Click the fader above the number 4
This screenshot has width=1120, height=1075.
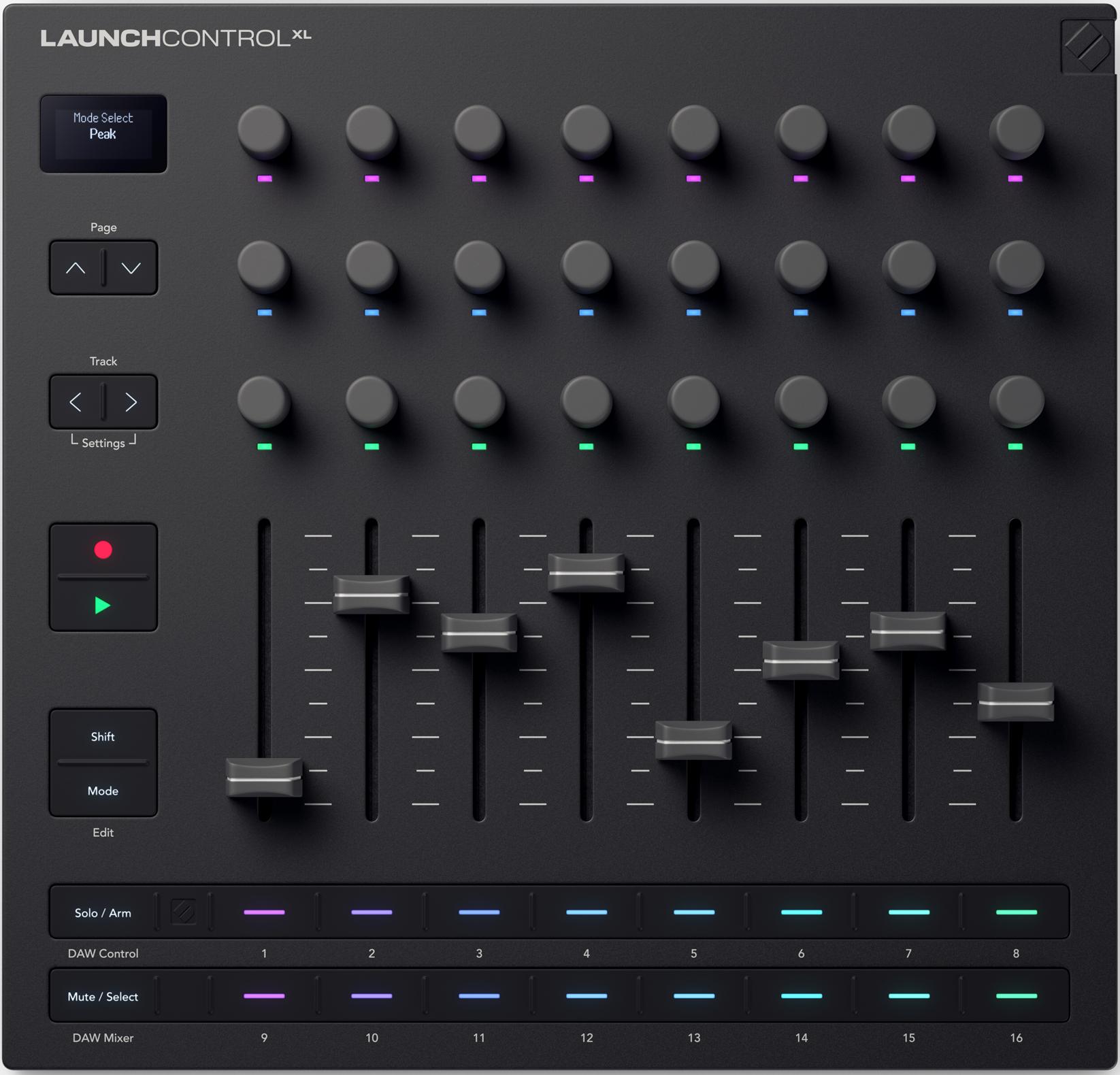pyautogui.click(x=587, y=572)
